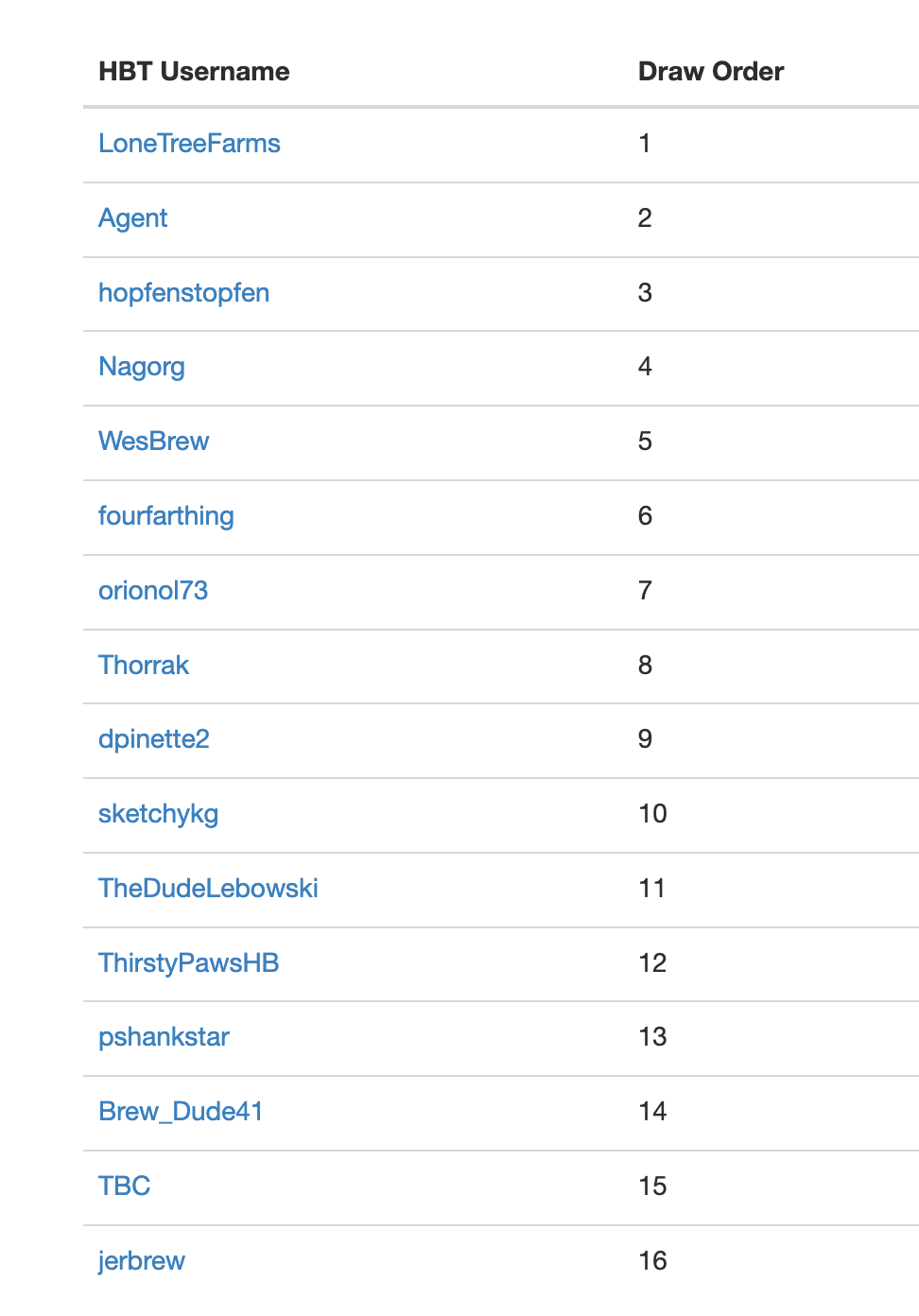Open the TBC user link
919x1316 pixels.
point(124,1186)
